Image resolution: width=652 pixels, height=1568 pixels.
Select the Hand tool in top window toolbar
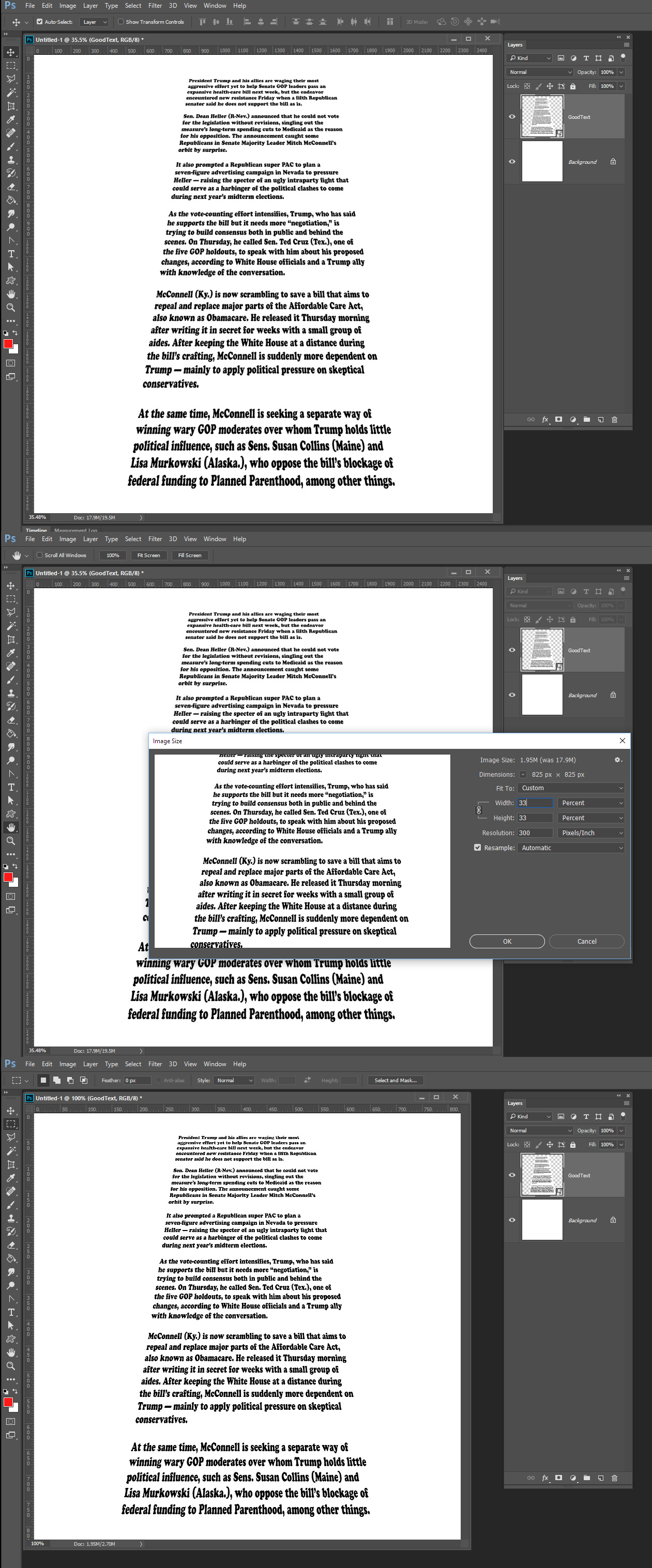pyautogui.click(x=11, y=294)
